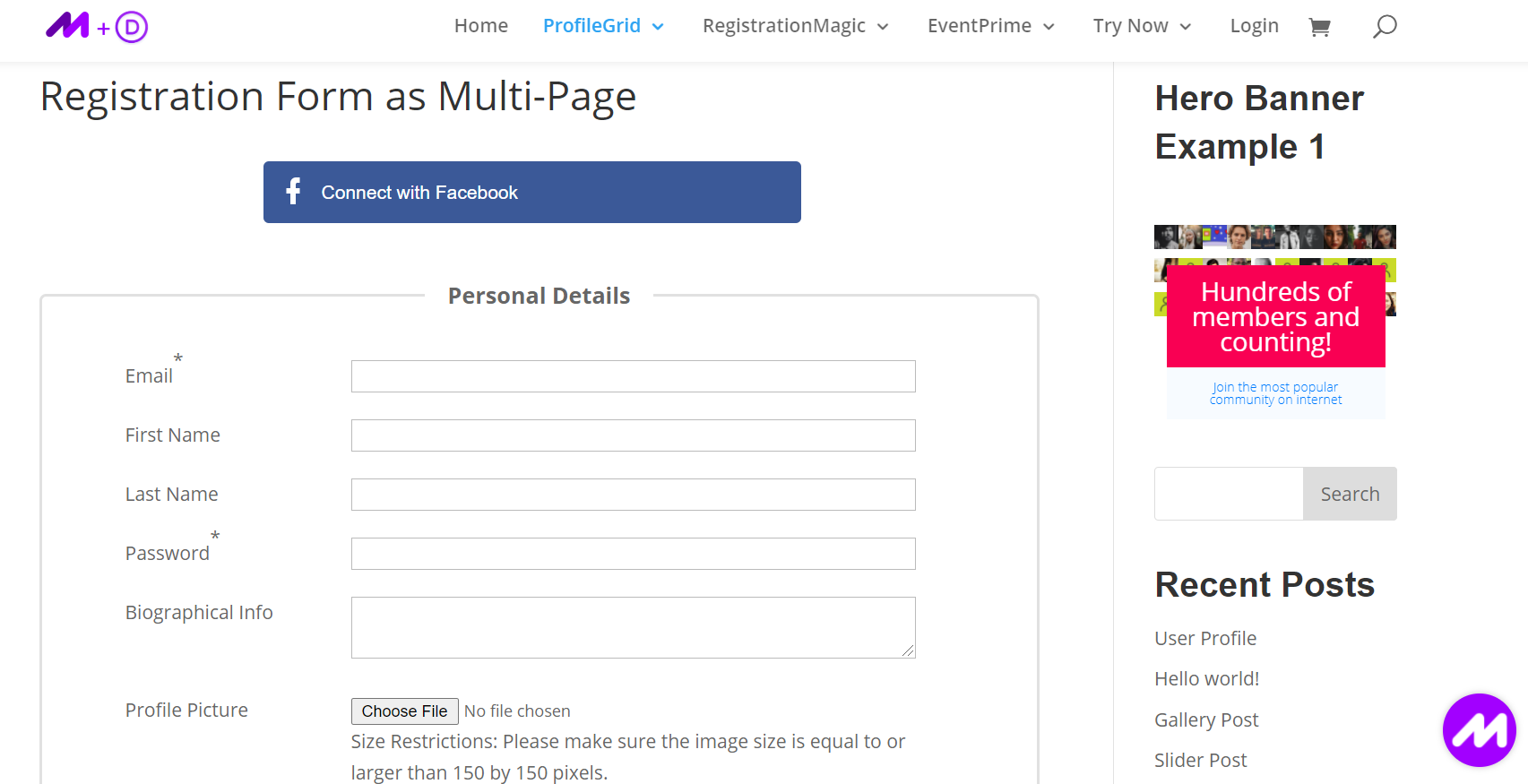The width and height of the screenshot is (1528, 784).
Task: Click the Profile Picture label
Action: tap(186, 710)
